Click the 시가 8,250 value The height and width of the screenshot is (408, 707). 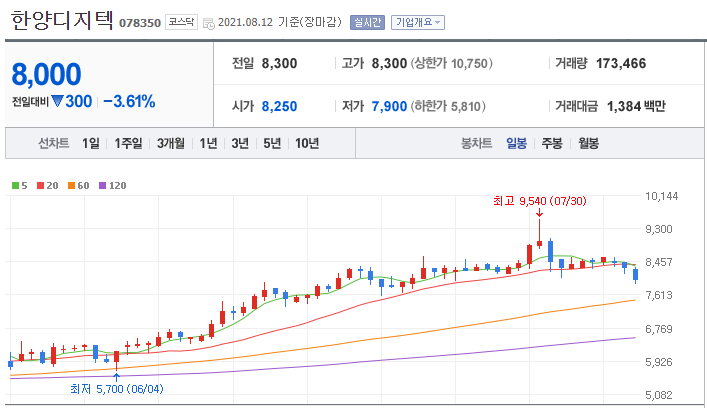click(x=279, y=106)
